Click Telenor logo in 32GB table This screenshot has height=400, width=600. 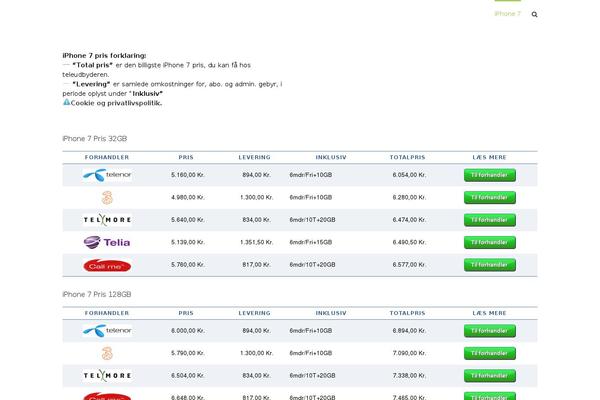107,175
